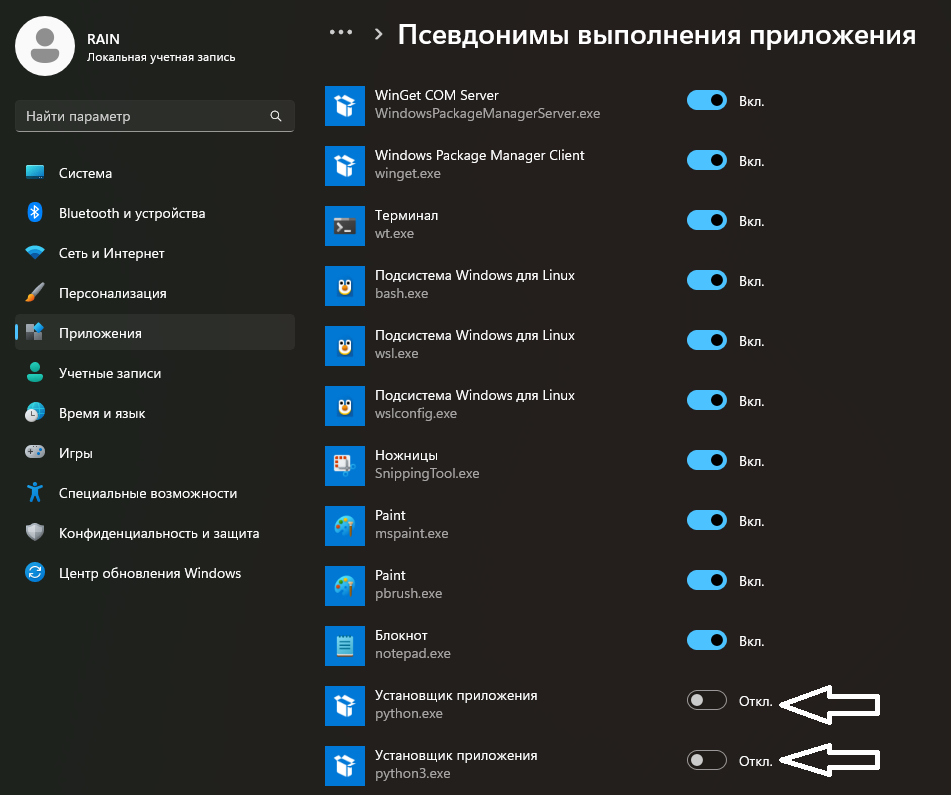Toggle the wt.exe Terminal alias
This screenshot has height=795, width=951.
[x=707, y=221]
